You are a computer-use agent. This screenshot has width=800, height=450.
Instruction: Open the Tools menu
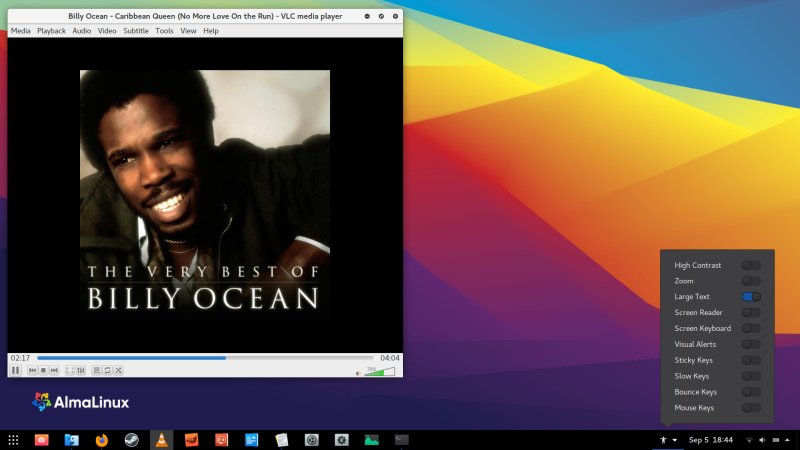click(x=164, y=31)
